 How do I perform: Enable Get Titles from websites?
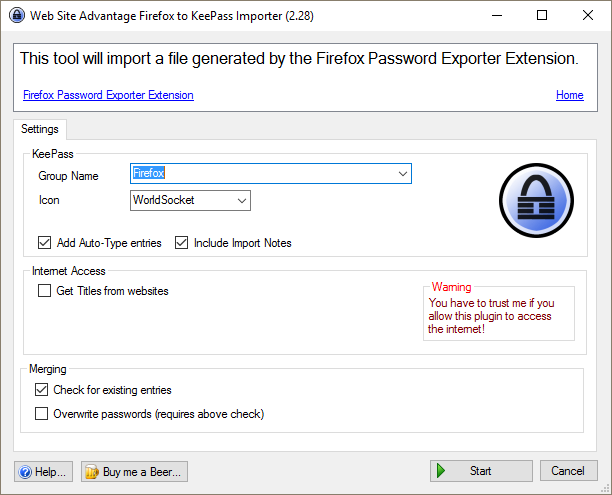44,291
